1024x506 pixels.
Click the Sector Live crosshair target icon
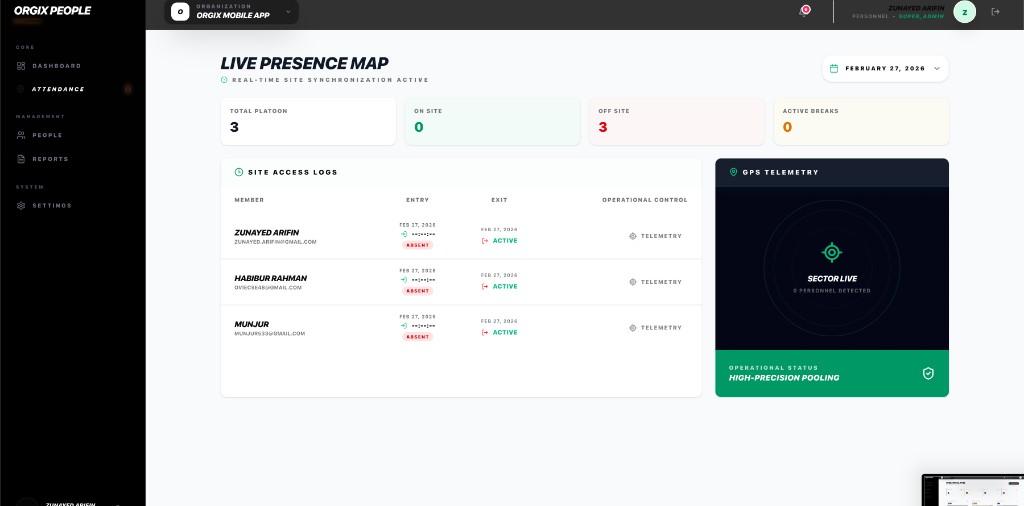(x=831, y=252)
